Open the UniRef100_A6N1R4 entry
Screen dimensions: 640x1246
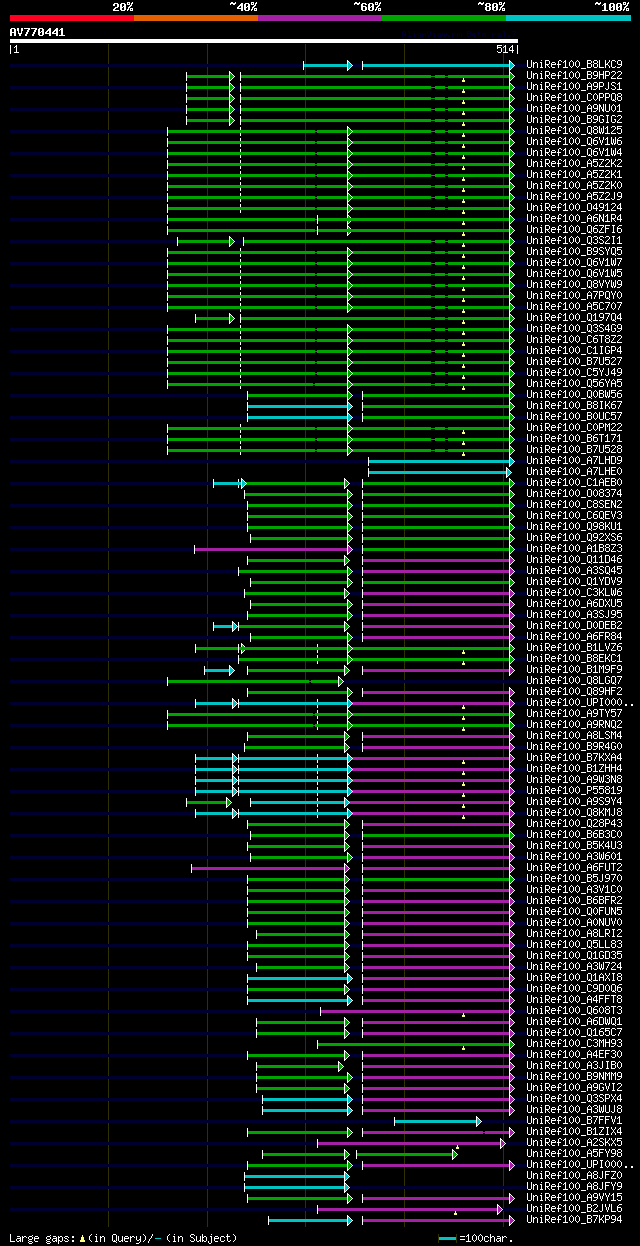(x=574, y=218)
